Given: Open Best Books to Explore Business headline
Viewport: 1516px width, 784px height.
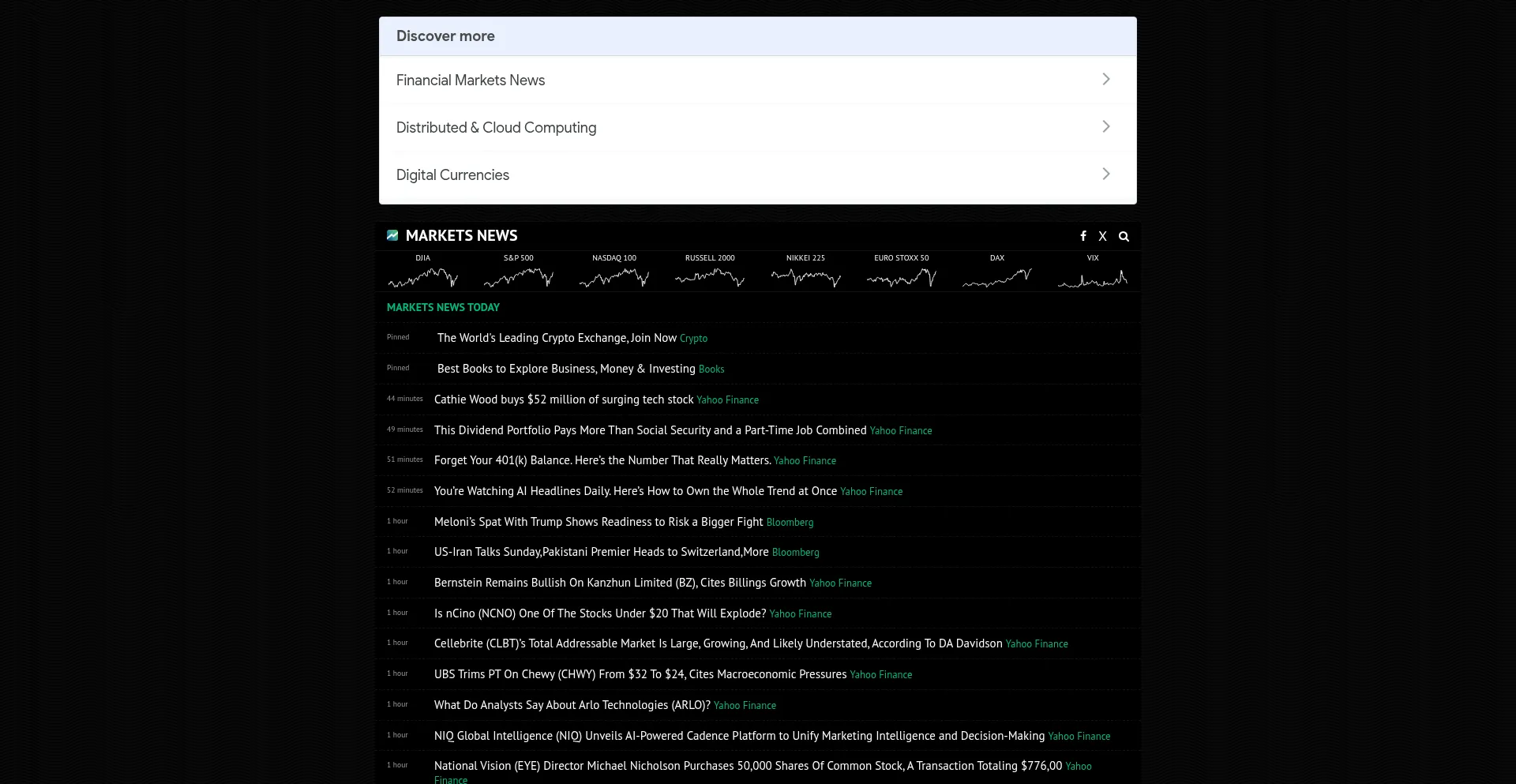Looking at the screenshot, I should [566, 369].
